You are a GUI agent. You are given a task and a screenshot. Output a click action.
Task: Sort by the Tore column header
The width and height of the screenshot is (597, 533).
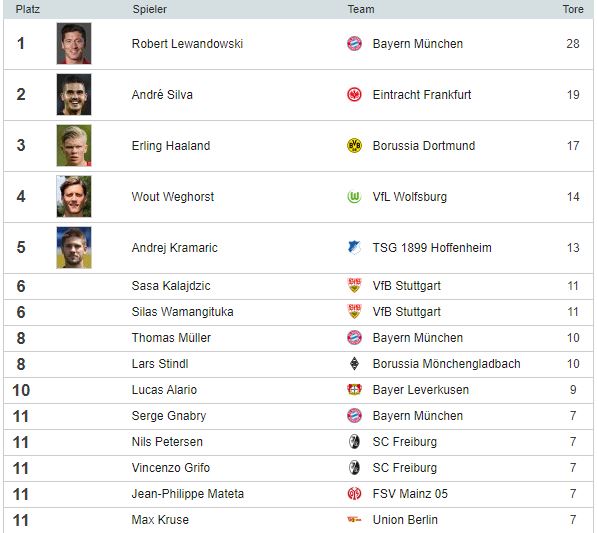tap(573, 9)
